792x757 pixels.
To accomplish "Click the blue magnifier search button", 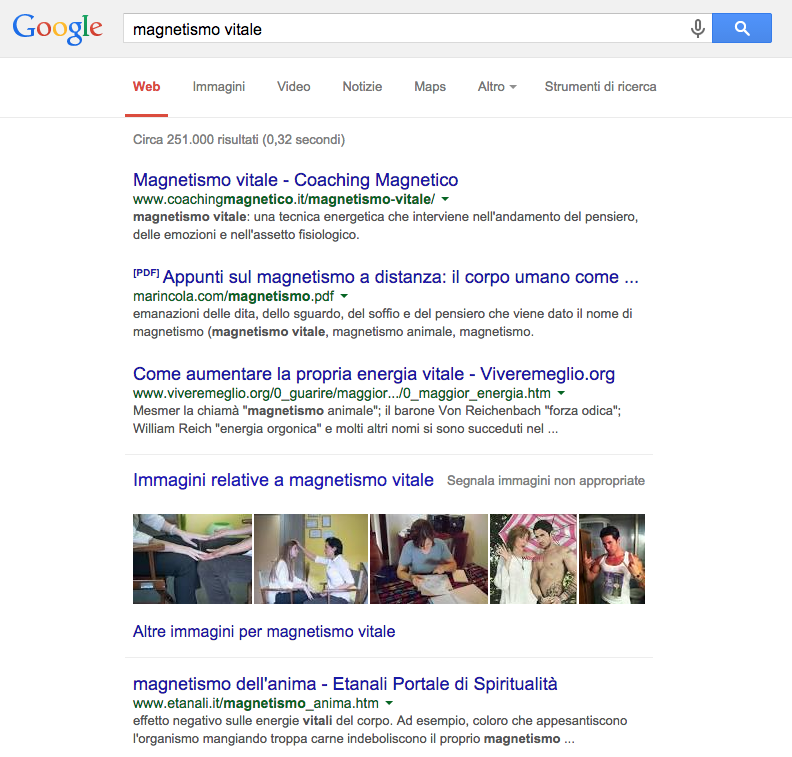I will click(741, 28).
